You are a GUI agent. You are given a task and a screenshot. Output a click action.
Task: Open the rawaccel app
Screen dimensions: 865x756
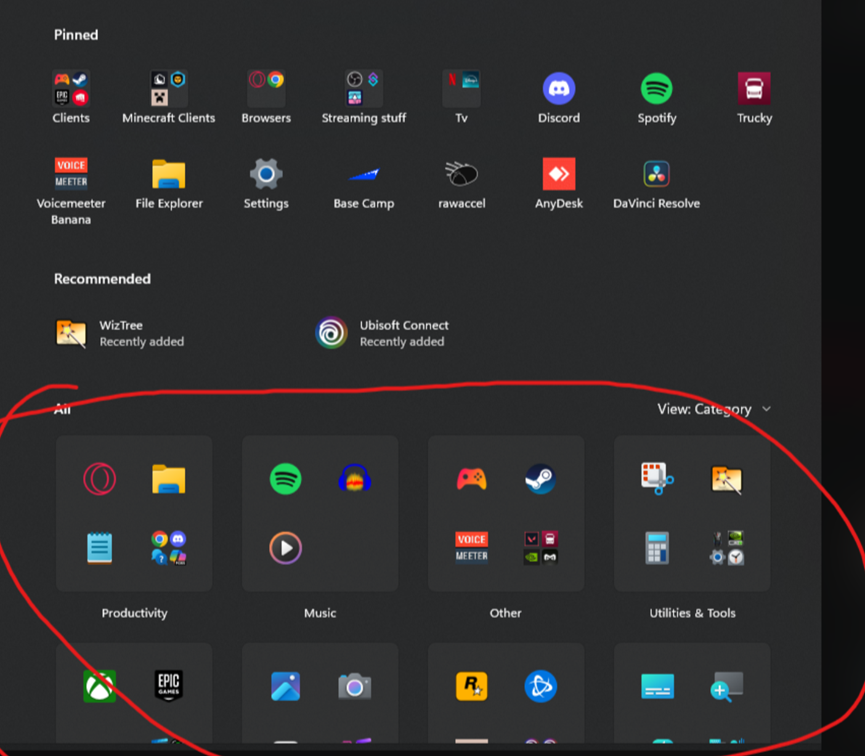pos(461,183)
